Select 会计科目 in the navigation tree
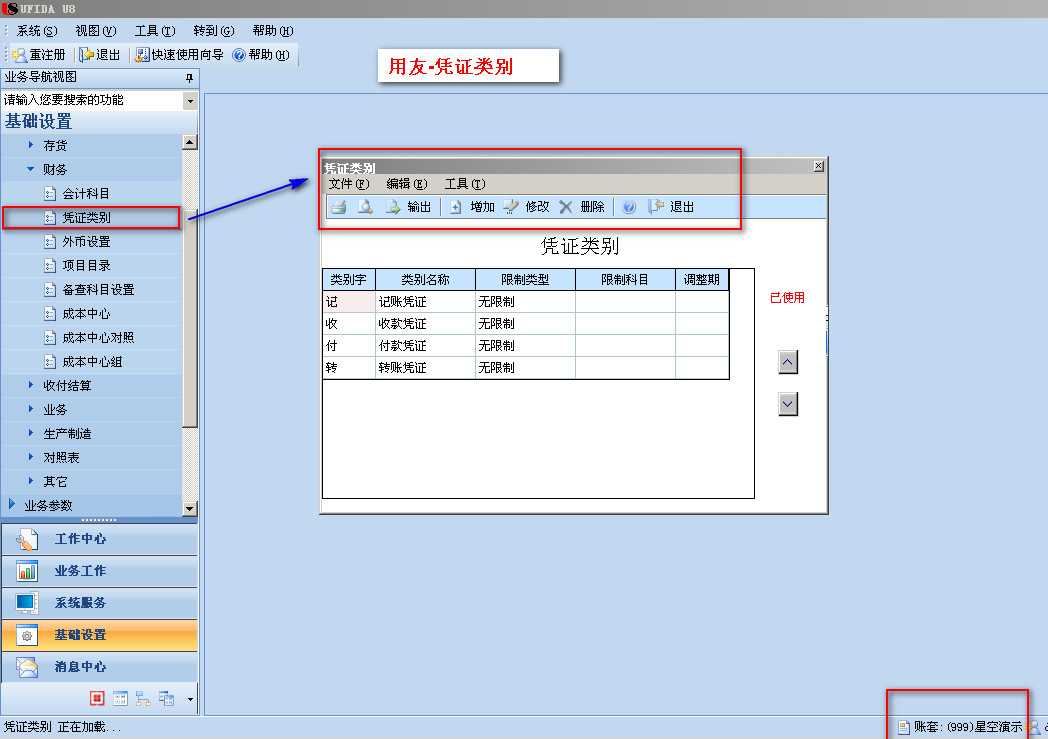The image size is (1048, 739). pyautogui.click(x=86, y=193)
